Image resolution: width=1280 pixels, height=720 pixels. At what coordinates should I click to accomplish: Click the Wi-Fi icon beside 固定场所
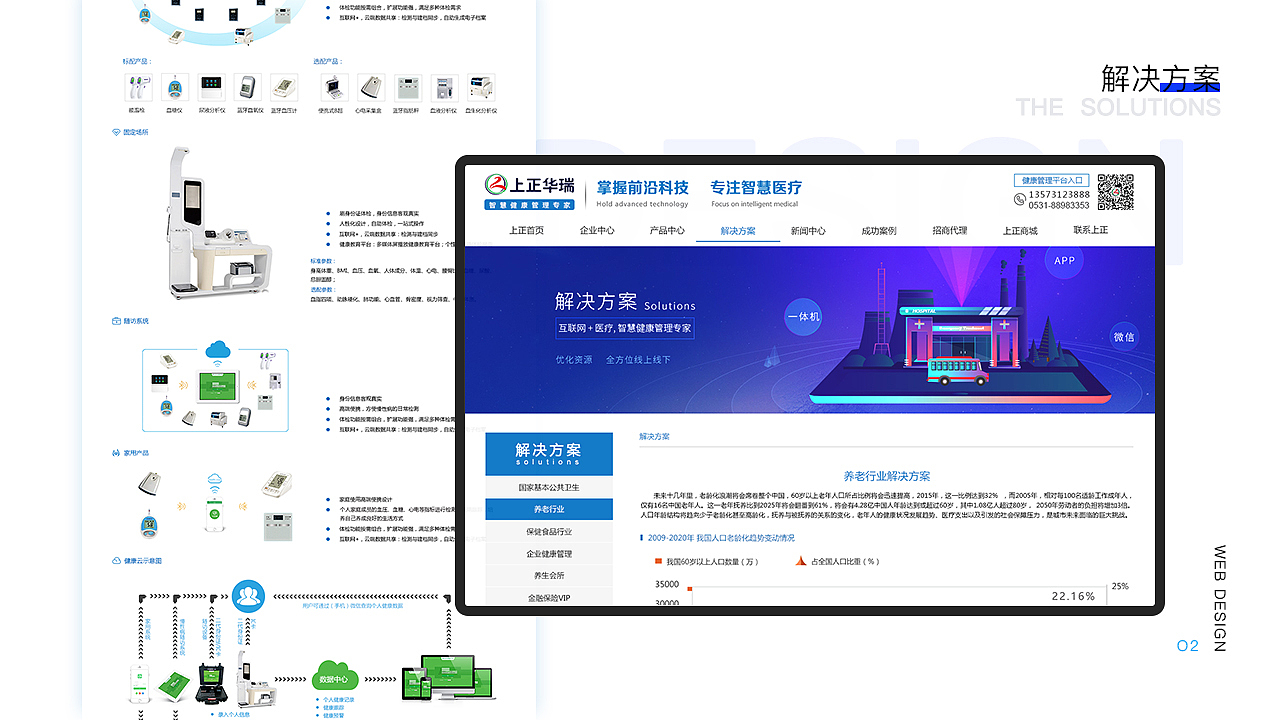(x=116, y=132)
